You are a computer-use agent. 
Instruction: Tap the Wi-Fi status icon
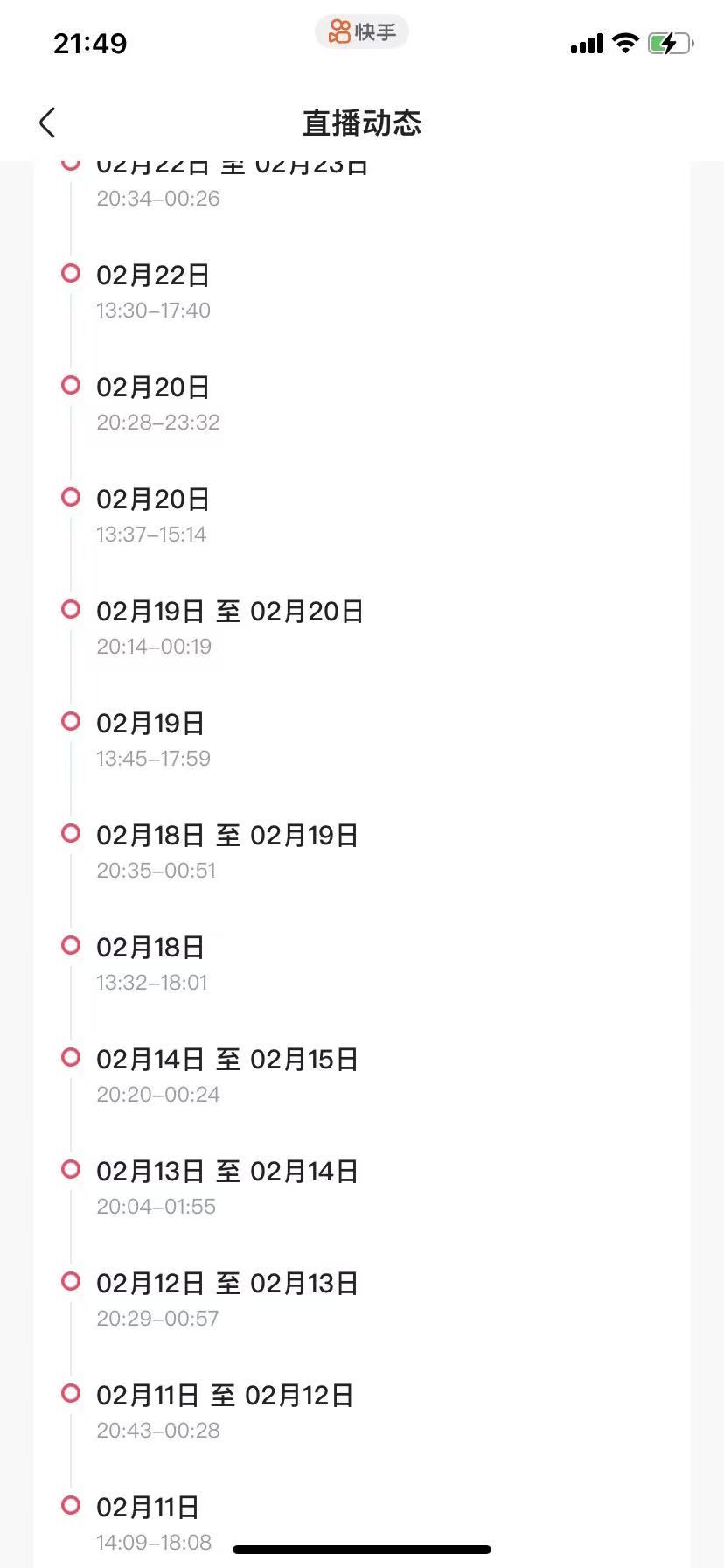(x=625, y=43)
